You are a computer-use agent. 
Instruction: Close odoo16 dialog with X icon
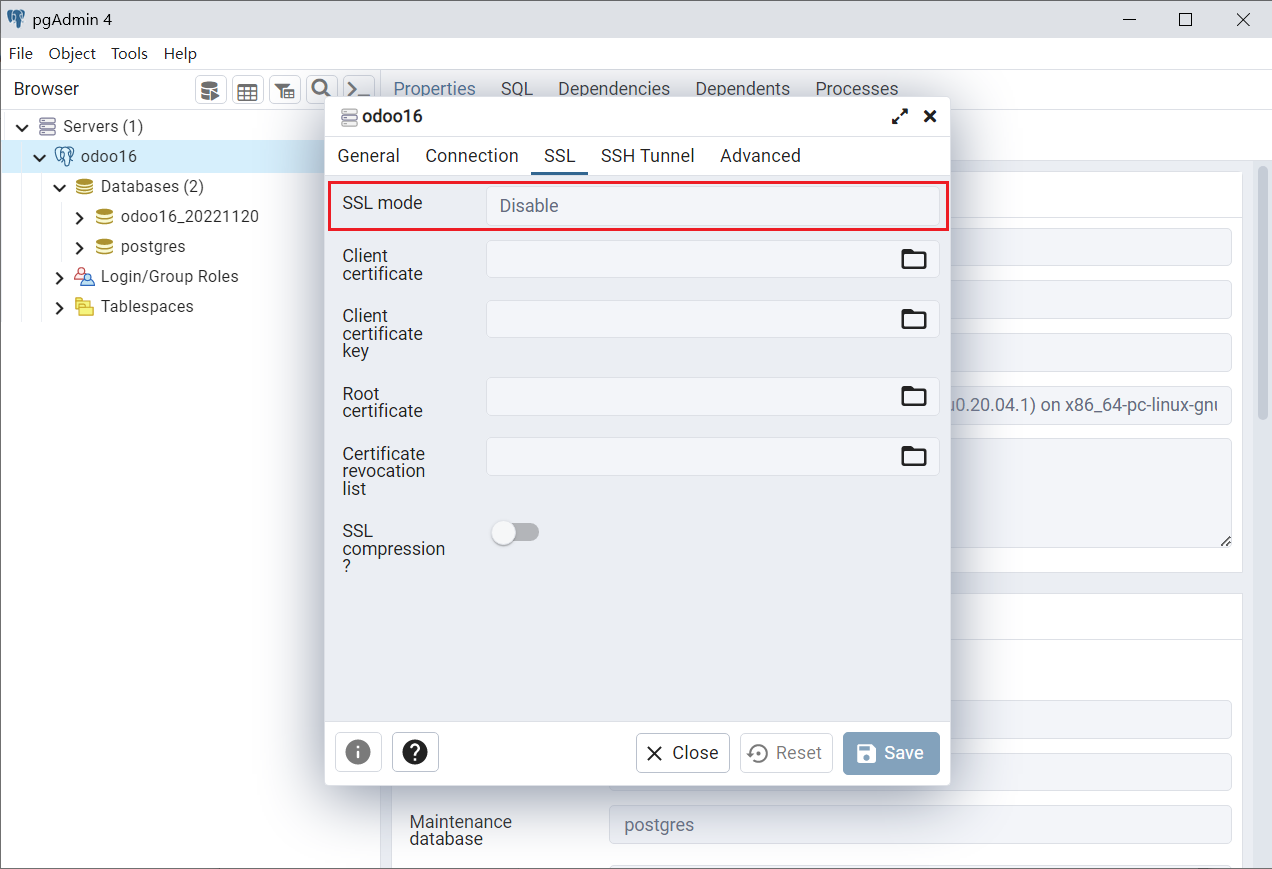(930, 116)
